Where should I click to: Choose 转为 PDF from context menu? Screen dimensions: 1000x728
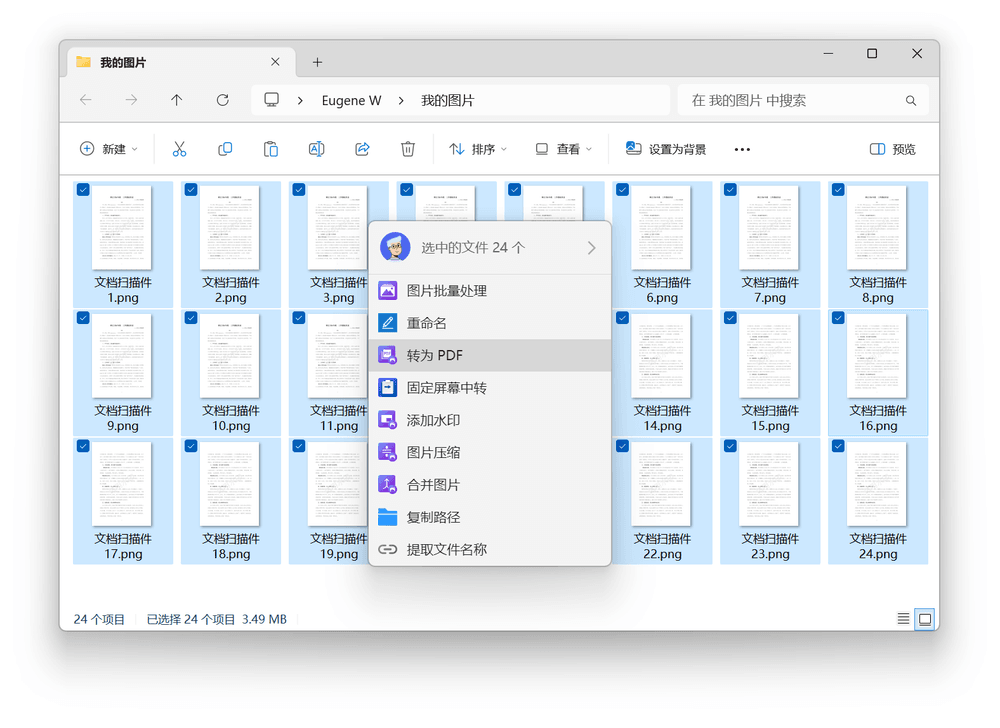pyautogui.click(x=490, y=355)
